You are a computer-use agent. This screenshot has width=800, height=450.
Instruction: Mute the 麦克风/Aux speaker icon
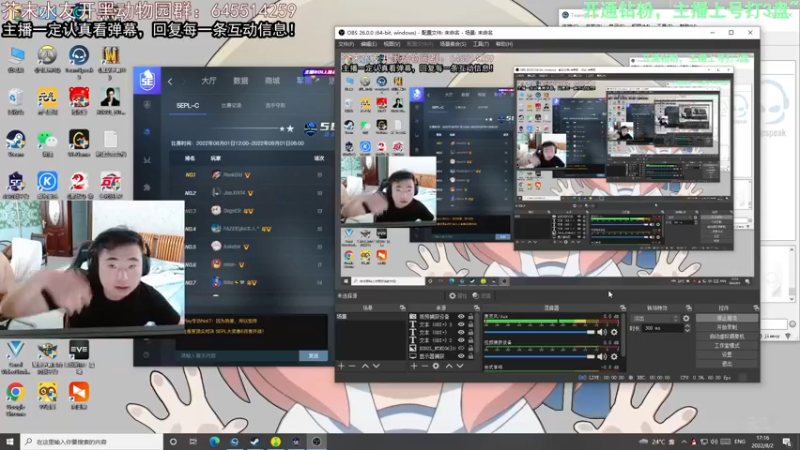[603, 332]
